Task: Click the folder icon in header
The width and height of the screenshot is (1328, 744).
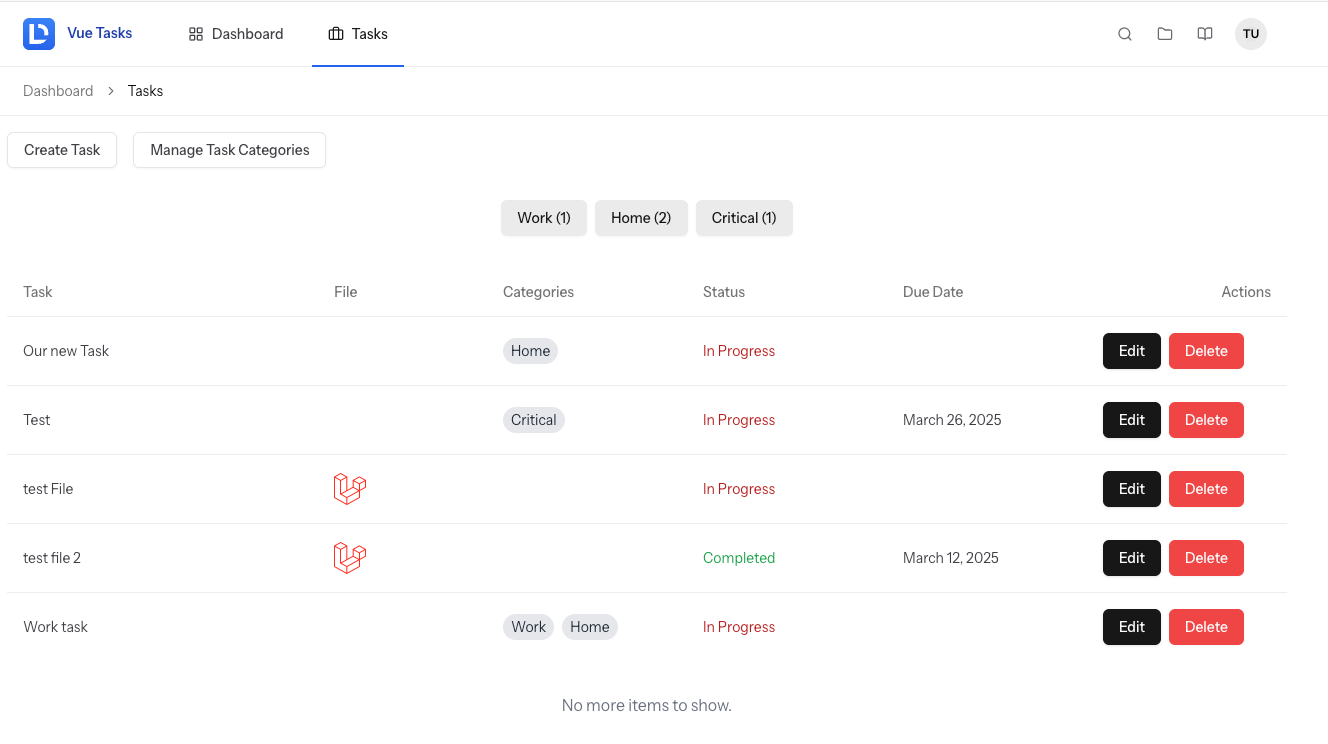Action: tap(1165, 34)
